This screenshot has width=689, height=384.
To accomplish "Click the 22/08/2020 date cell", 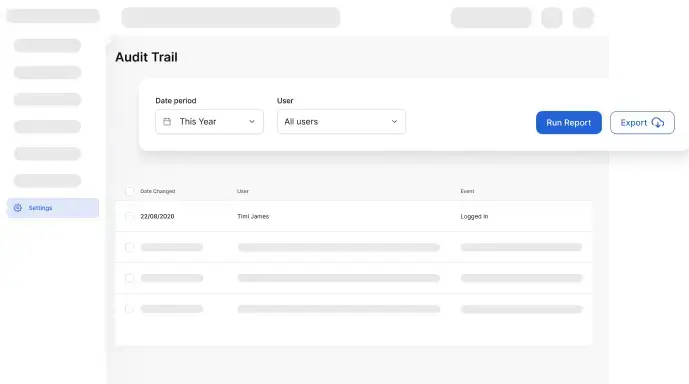I will (x=157, y=216).
